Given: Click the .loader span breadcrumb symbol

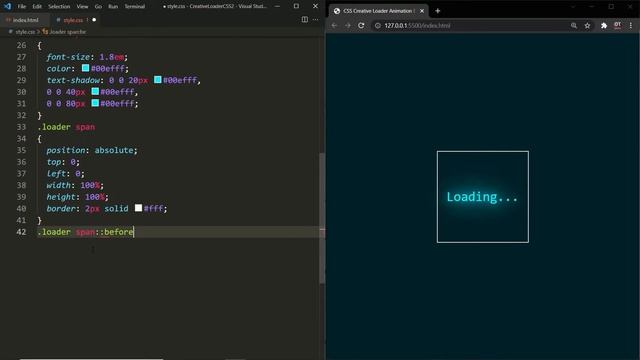Looking at the screenshot, I should click(x=64, y=31).
